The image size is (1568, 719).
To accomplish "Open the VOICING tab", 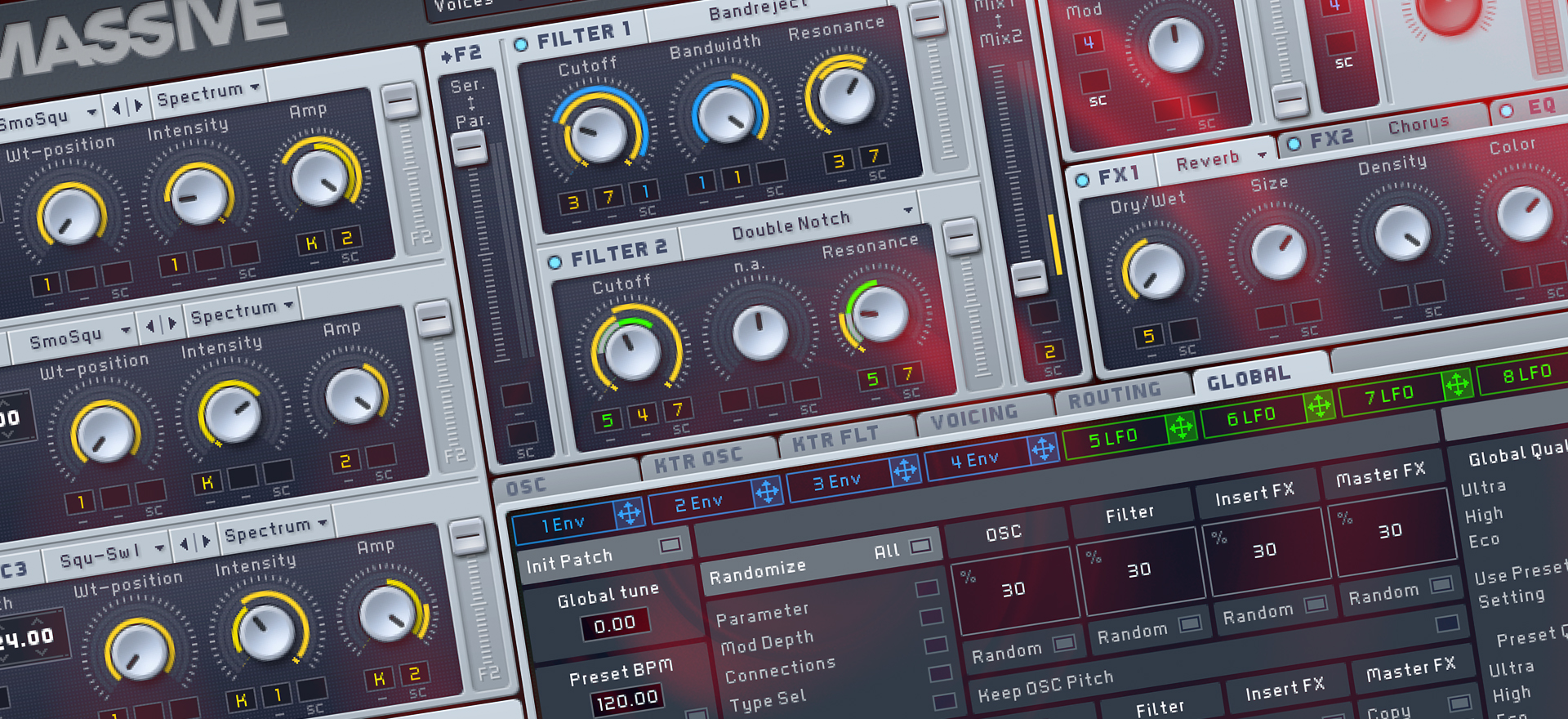I will [x=973, y=418].
